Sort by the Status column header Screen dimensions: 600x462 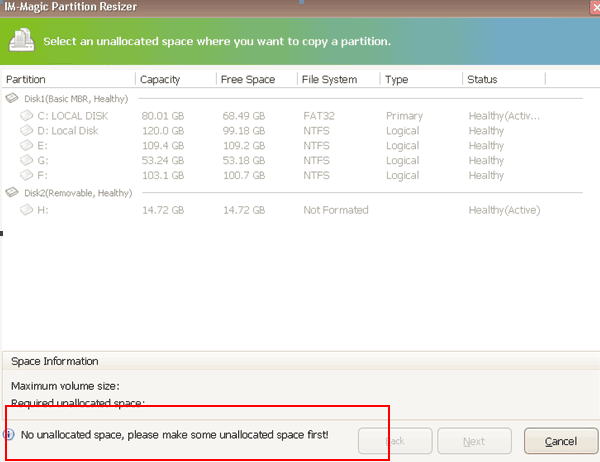tap(482, 79)
